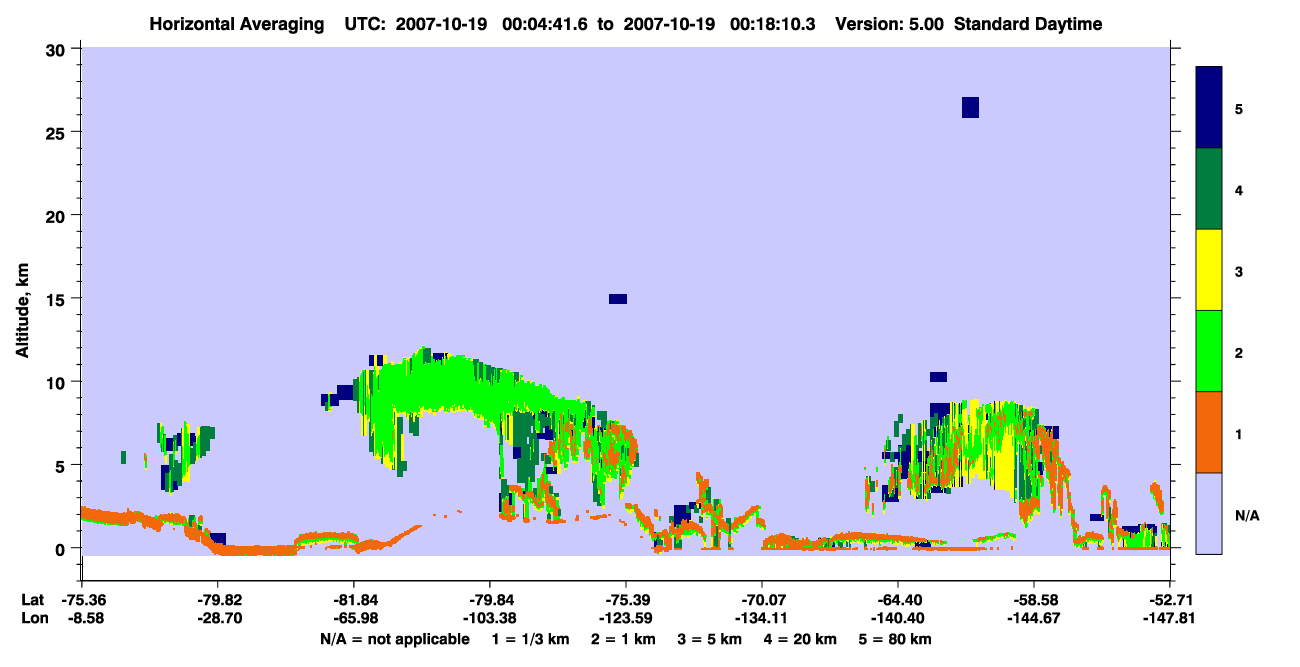Click the dark blue feature at 15 km altitude
The width and height of the screenshot is (1300, 667).
click(x=618, y=299)
